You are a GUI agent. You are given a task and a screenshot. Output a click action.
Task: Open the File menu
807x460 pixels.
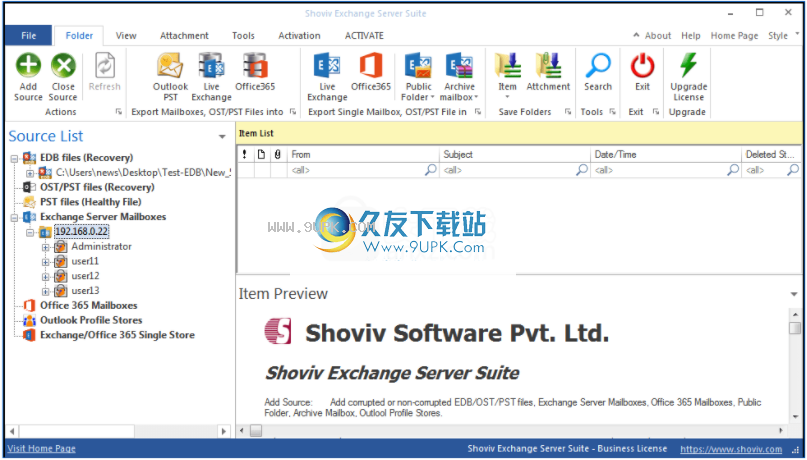click(29, 36)
